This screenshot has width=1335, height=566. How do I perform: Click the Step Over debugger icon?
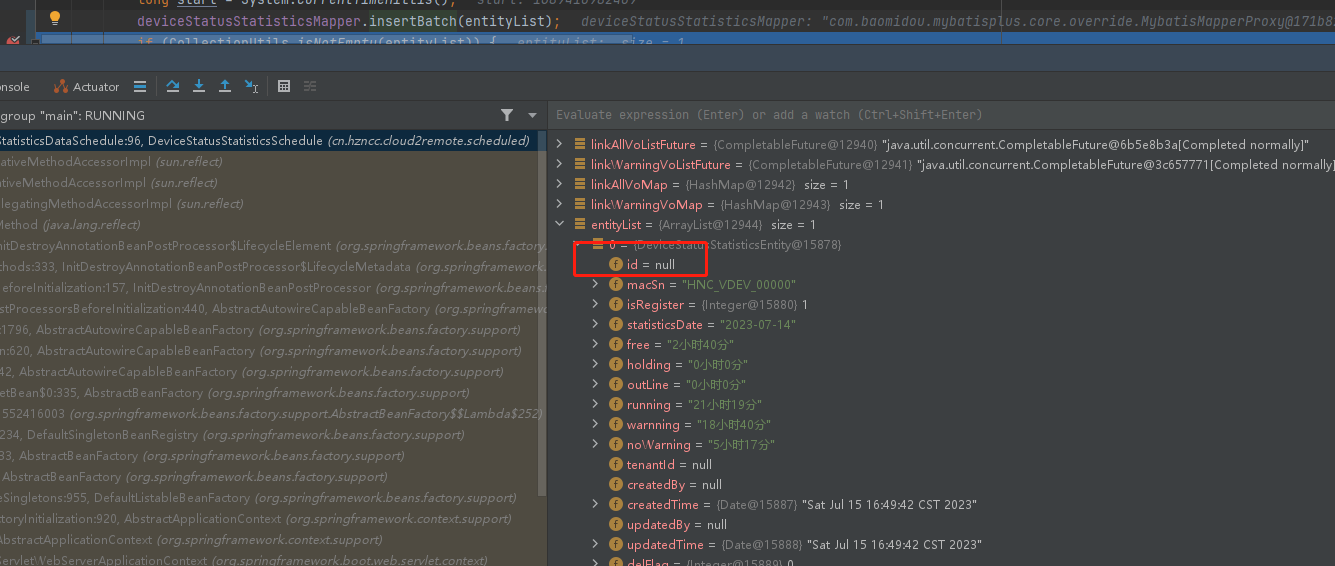173,86
